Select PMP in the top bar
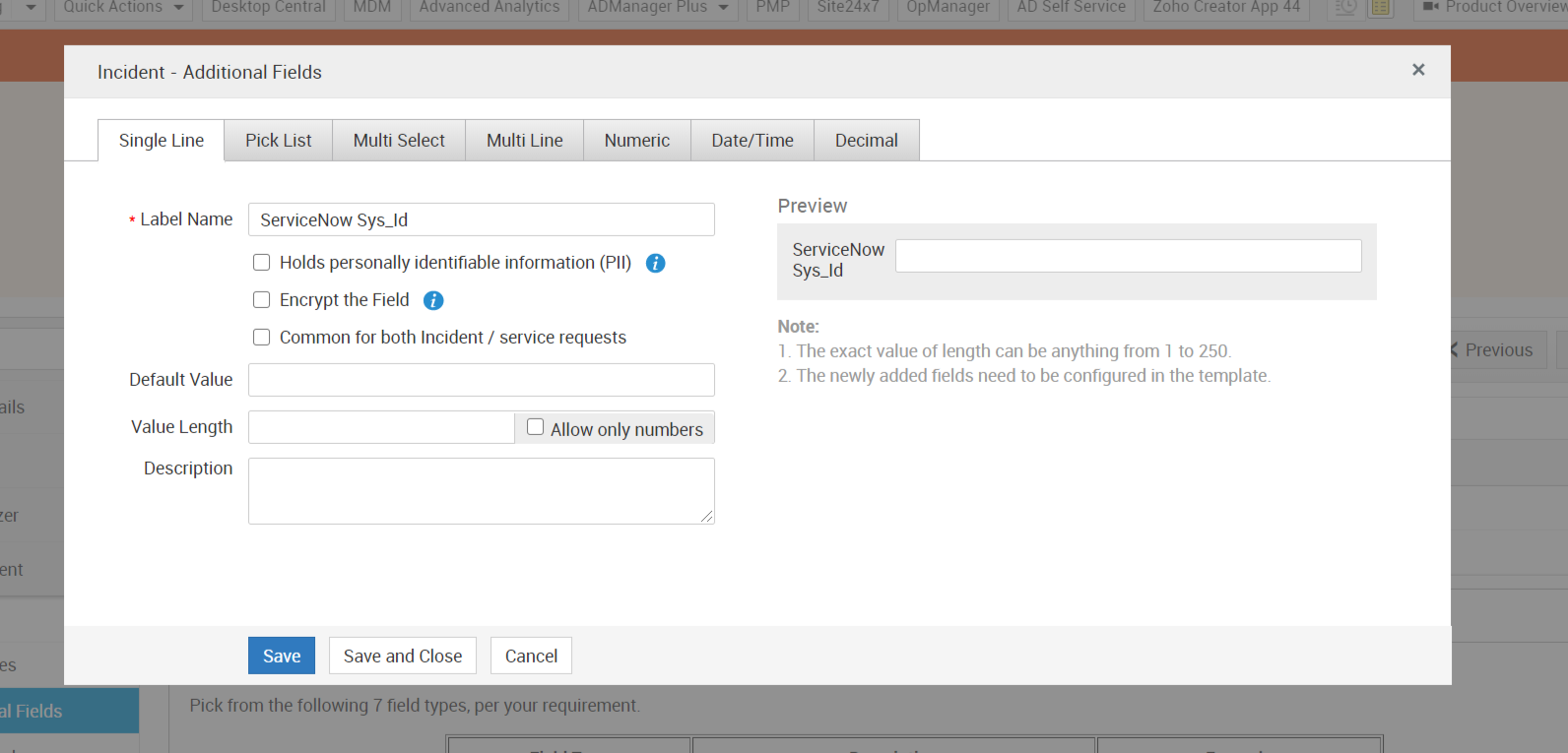 tap(773, 8)
